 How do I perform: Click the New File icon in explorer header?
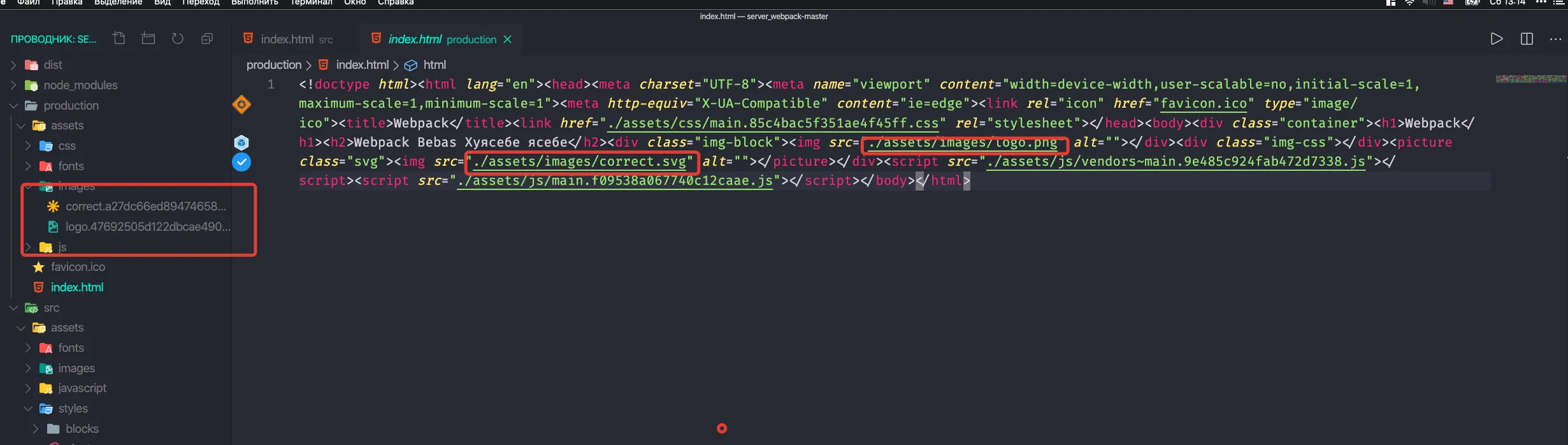[119, 38]
